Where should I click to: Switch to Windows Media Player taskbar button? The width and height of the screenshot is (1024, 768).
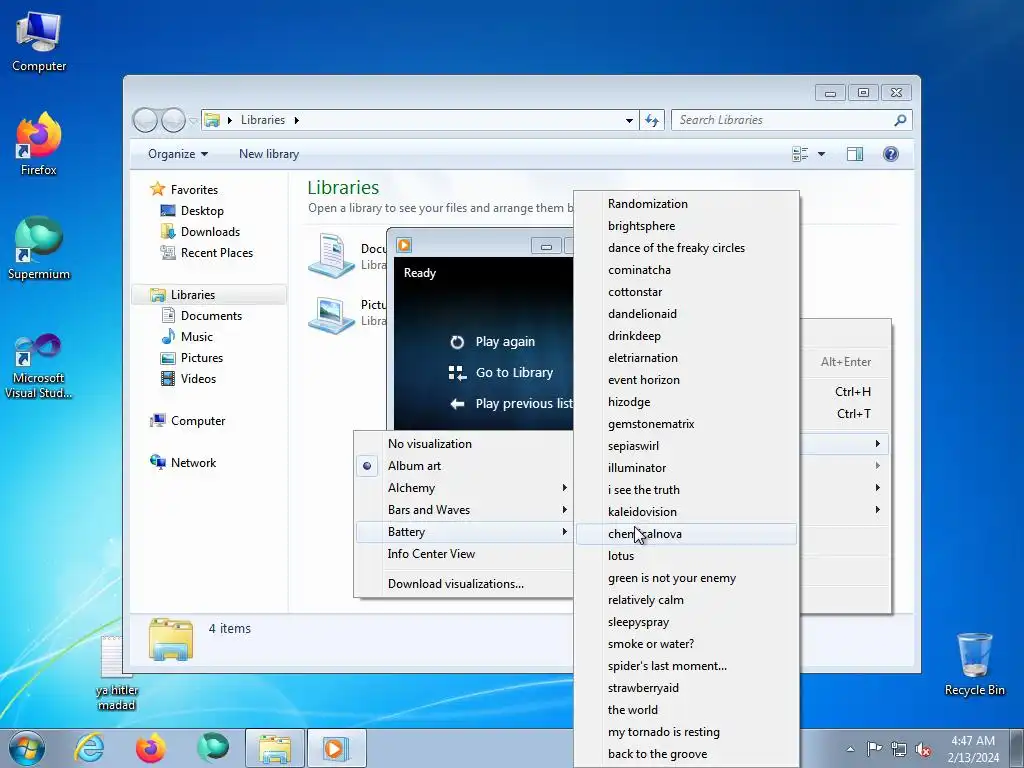coord(336,748)
